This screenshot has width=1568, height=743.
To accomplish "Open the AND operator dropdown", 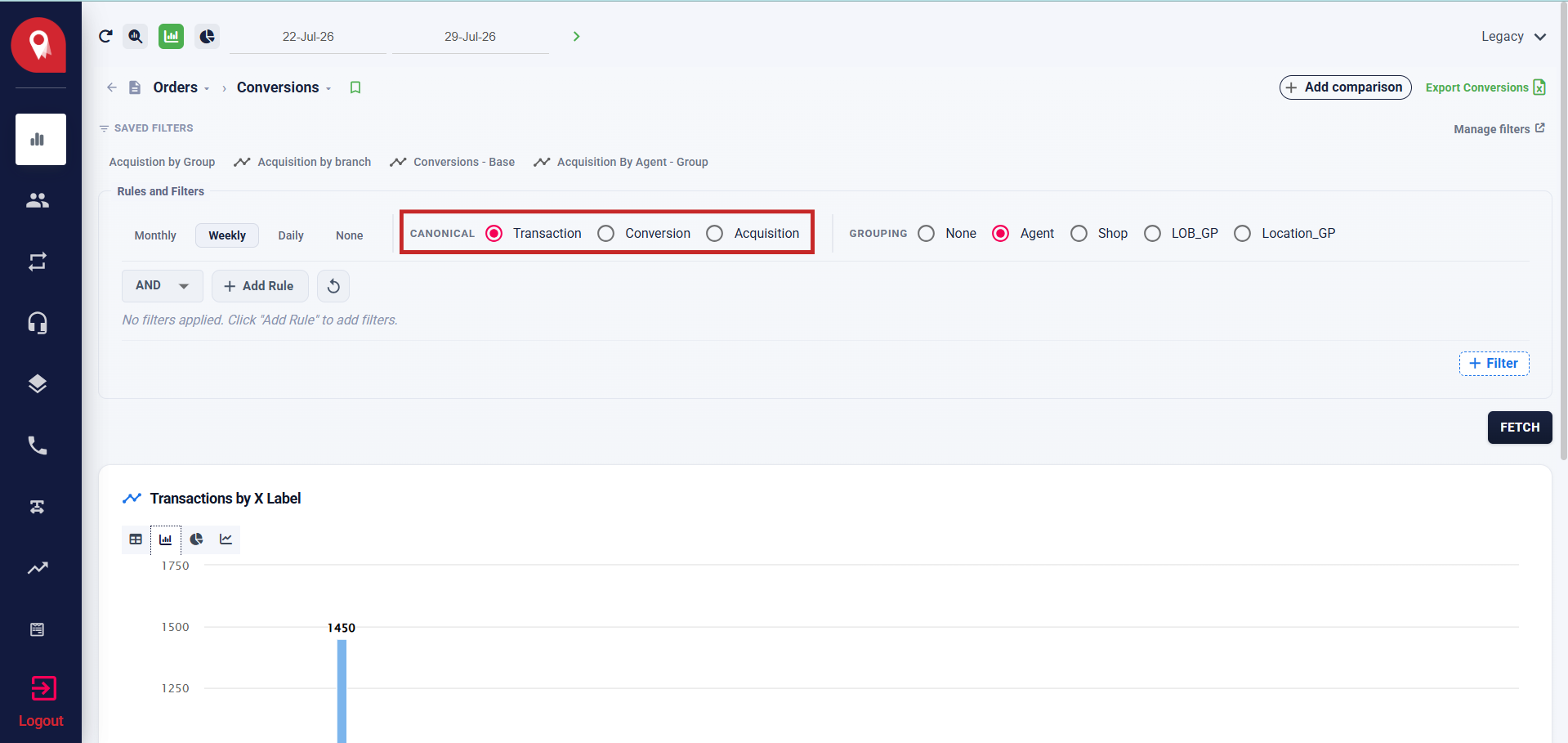I will click(163, 286).
